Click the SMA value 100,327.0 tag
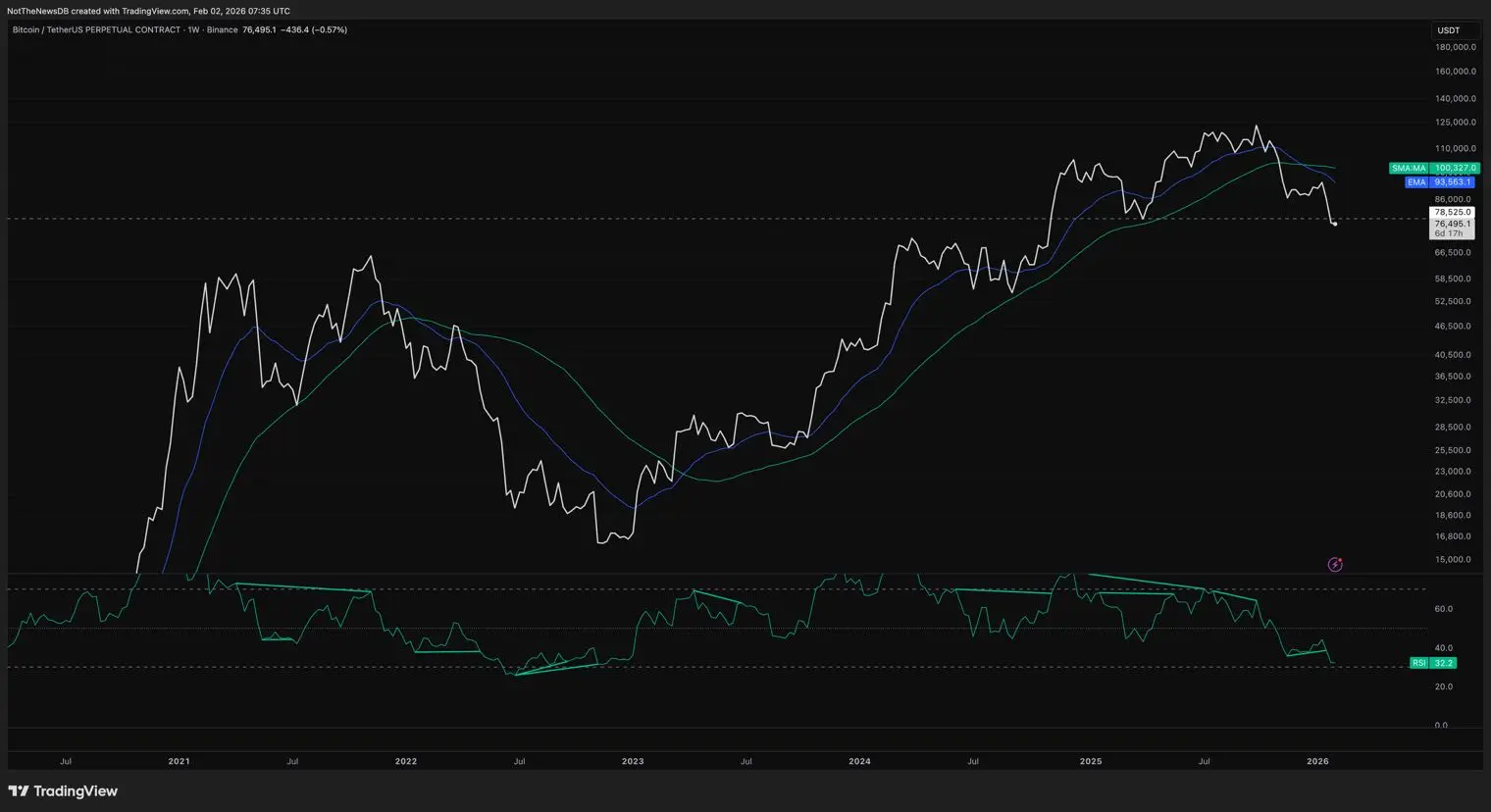 [x=1454, y=169]
